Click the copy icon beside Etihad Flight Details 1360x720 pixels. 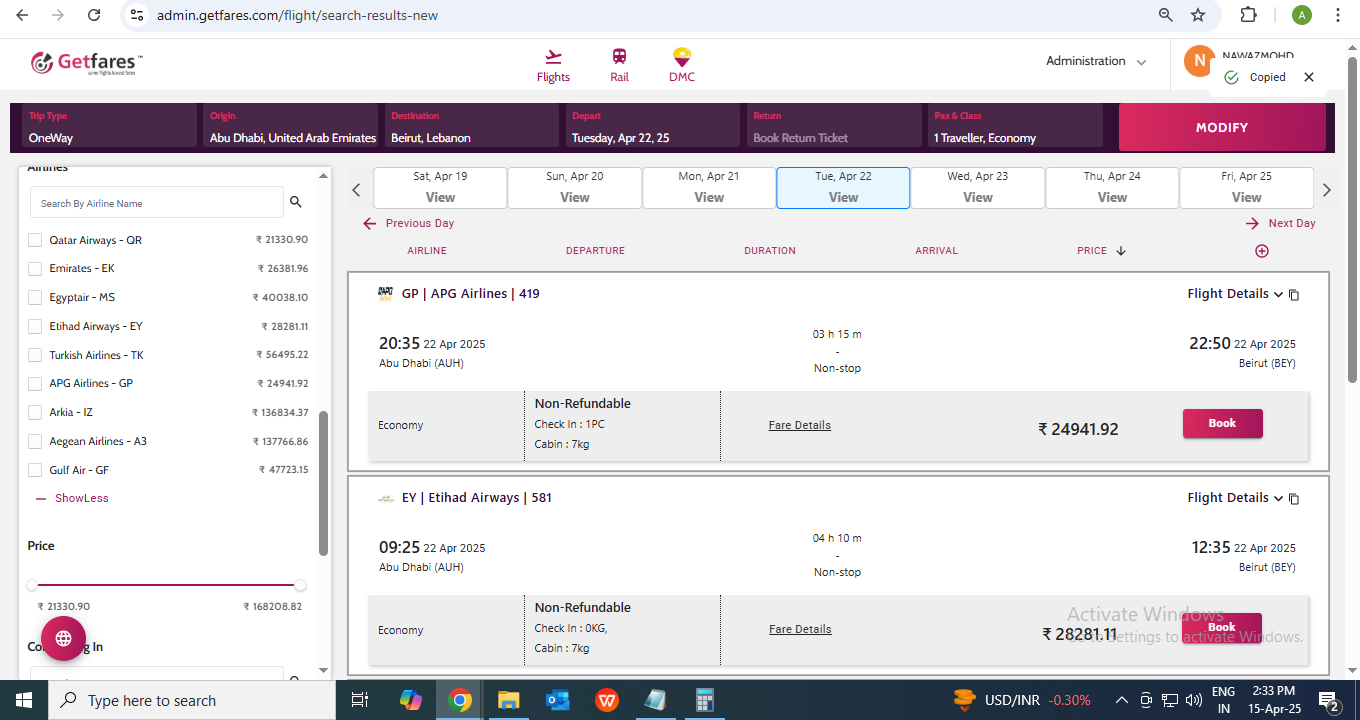pyautogui.click(x=1294, y=499)
